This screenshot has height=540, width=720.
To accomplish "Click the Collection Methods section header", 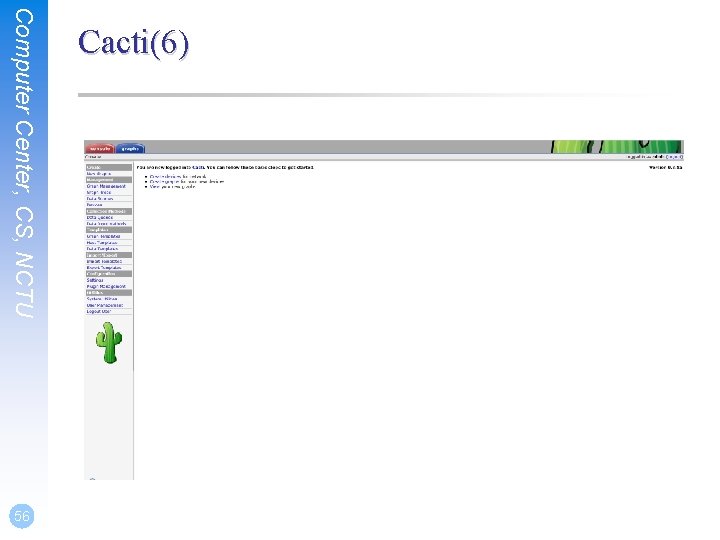I will (109, 211).
